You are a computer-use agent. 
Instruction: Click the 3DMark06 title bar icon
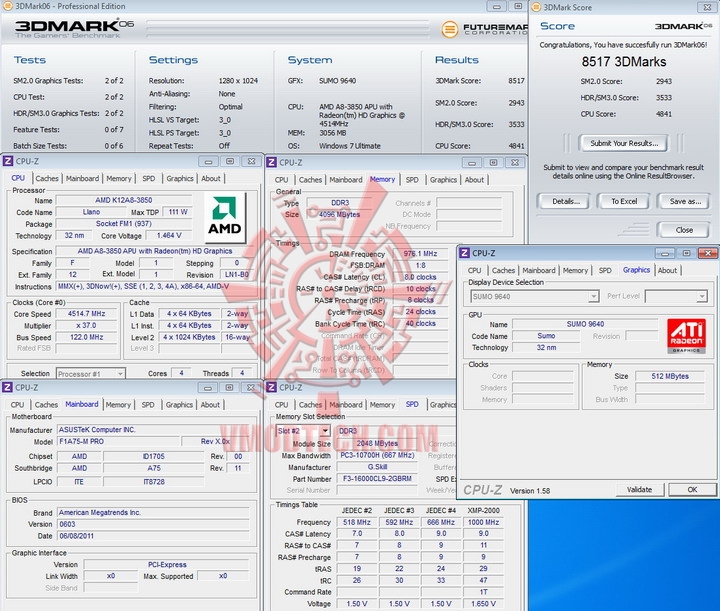pyautogui.click(x=7, y=6)
